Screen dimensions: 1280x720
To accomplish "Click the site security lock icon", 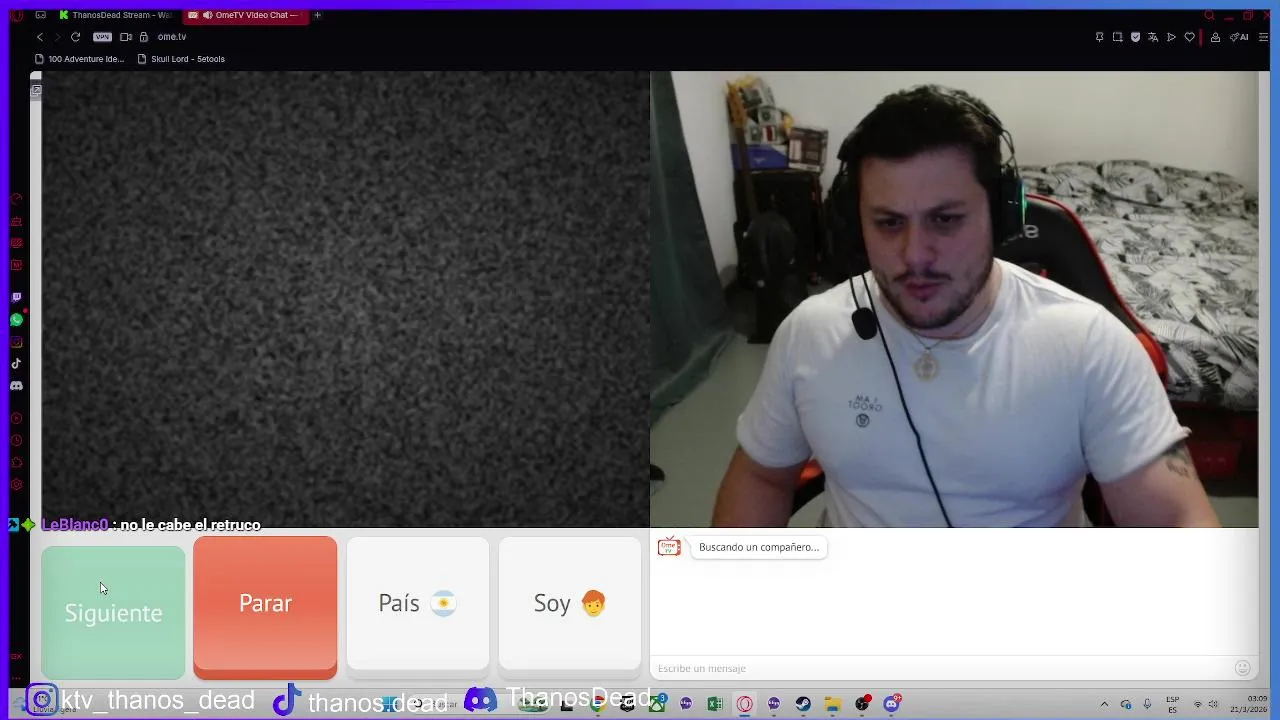I will 144,37.
